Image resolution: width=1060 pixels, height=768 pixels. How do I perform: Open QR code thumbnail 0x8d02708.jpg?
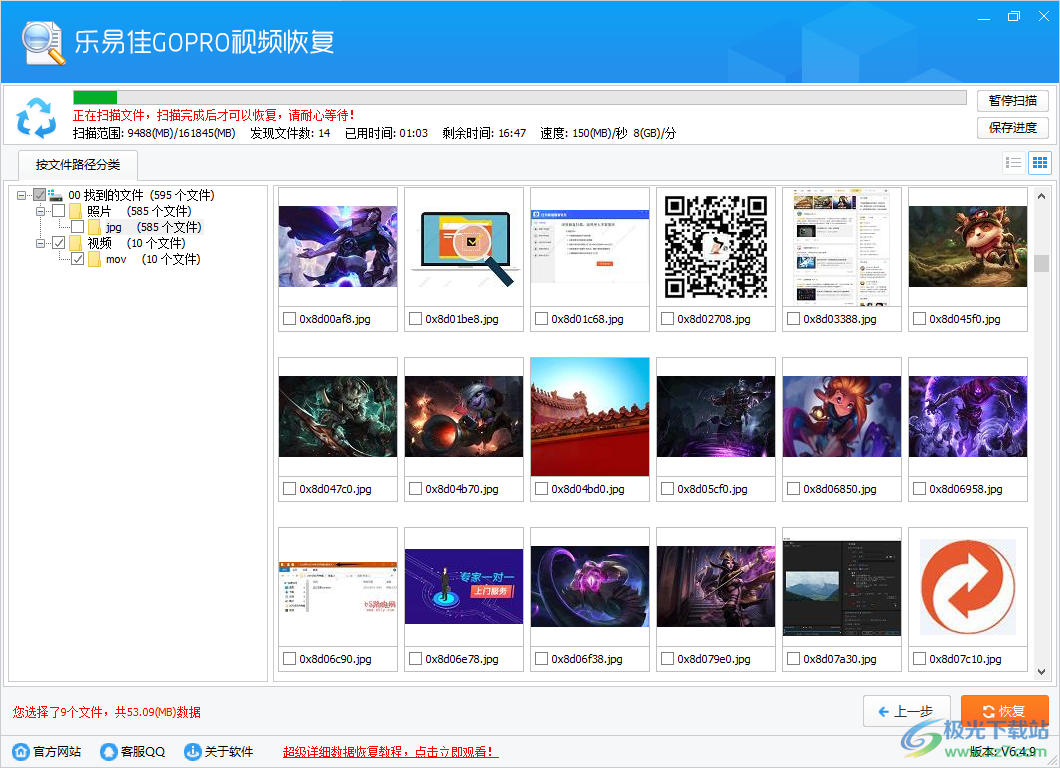(x=716, y=247)
